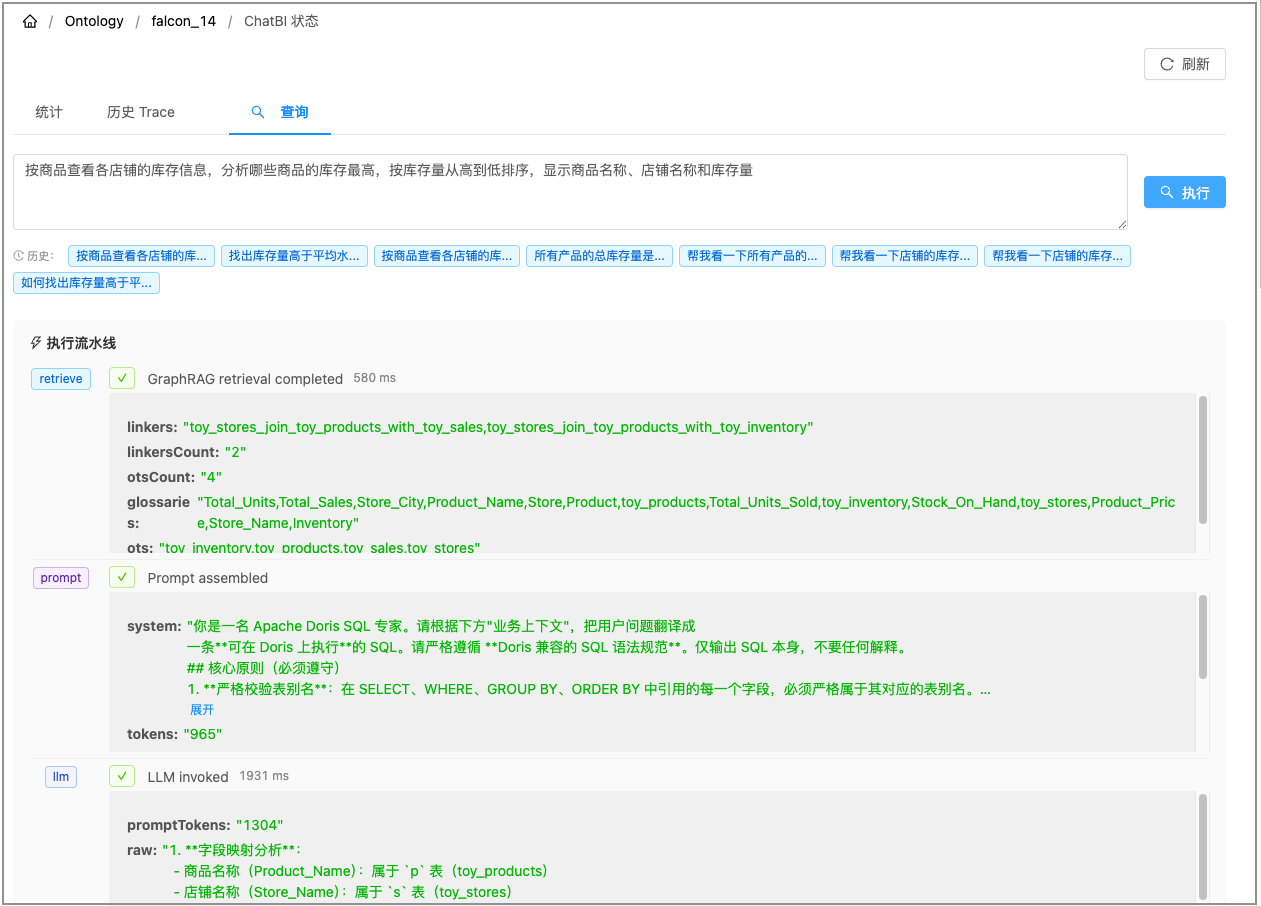Click the magnifier icon on 查询 tab

point(257,112)
